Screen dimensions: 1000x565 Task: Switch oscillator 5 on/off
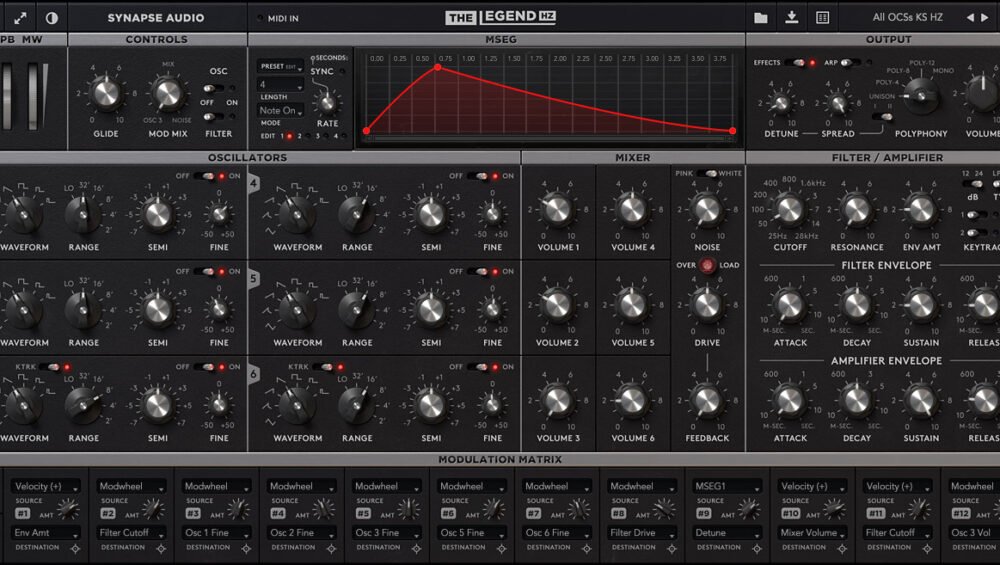pyautogui.click(x=478, y=272)
